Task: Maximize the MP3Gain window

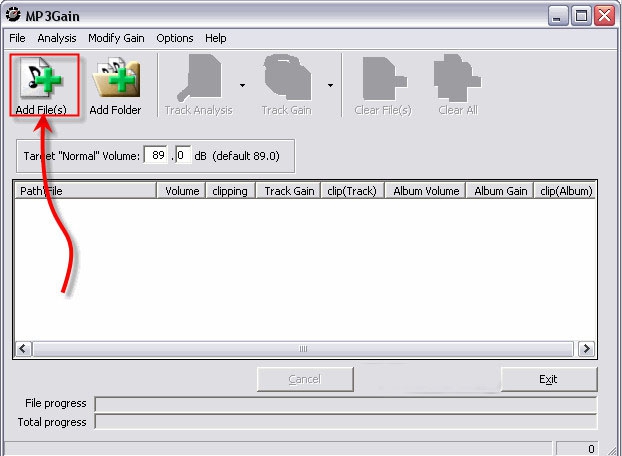Action: pos(581,16)
